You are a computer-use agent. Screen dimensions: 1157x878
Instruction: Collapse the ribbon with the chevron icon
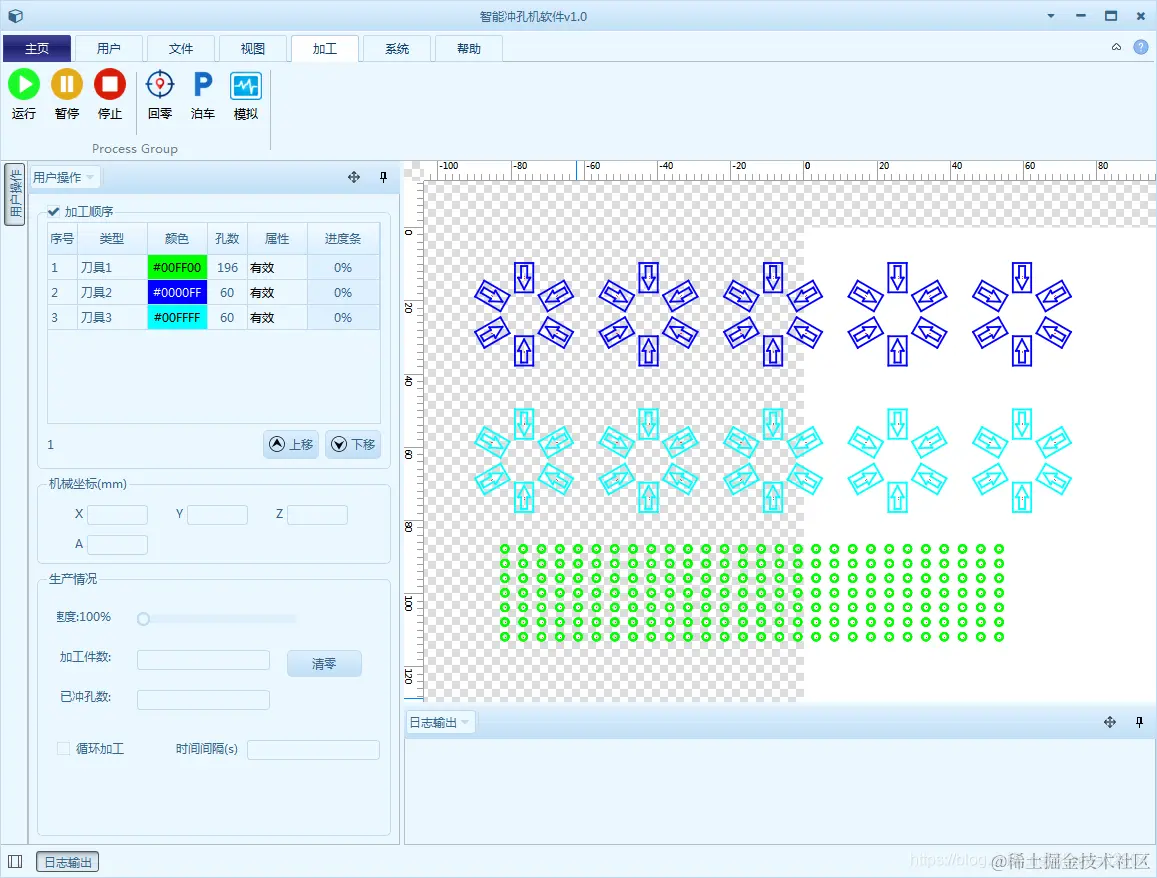(1116, 47)
